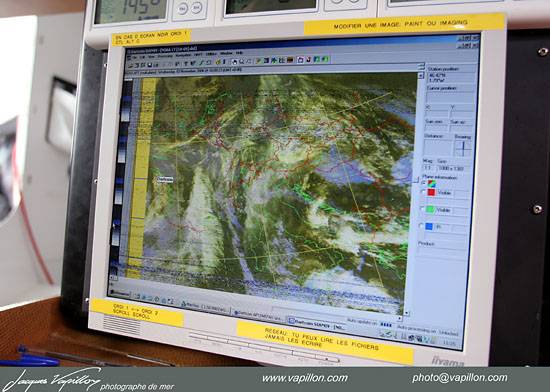Click the image scrollbar down arrow

407,312
